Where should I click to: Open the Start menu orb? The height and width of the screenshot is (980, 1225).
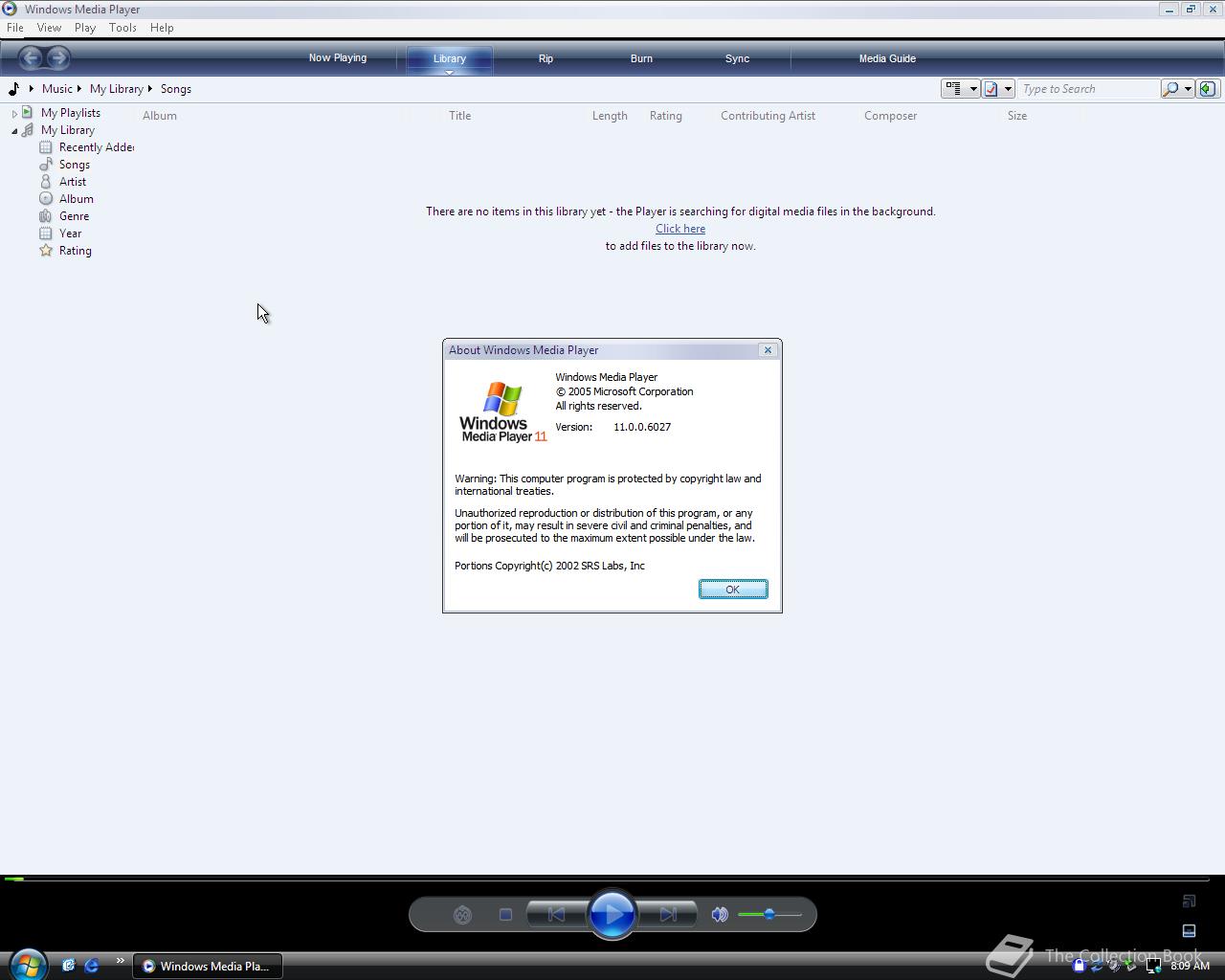pos(28,965)
